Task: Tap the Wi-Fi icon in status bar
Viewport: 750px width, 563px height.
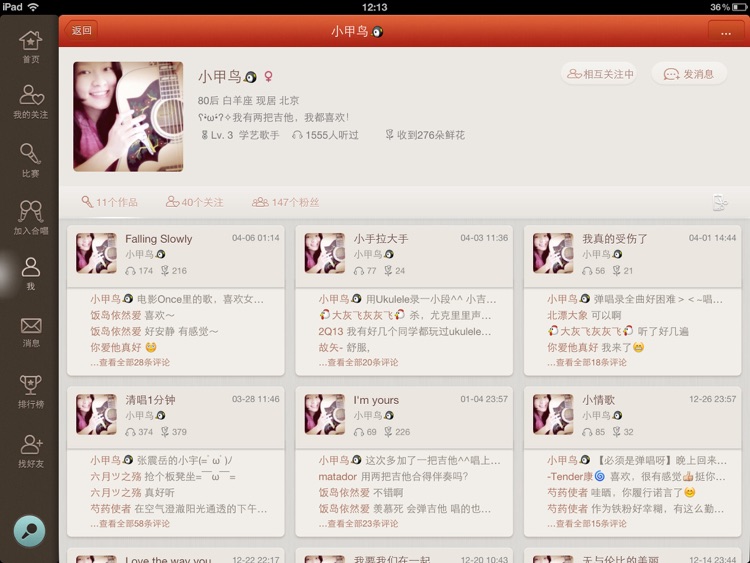Action: tap(33, 7)
